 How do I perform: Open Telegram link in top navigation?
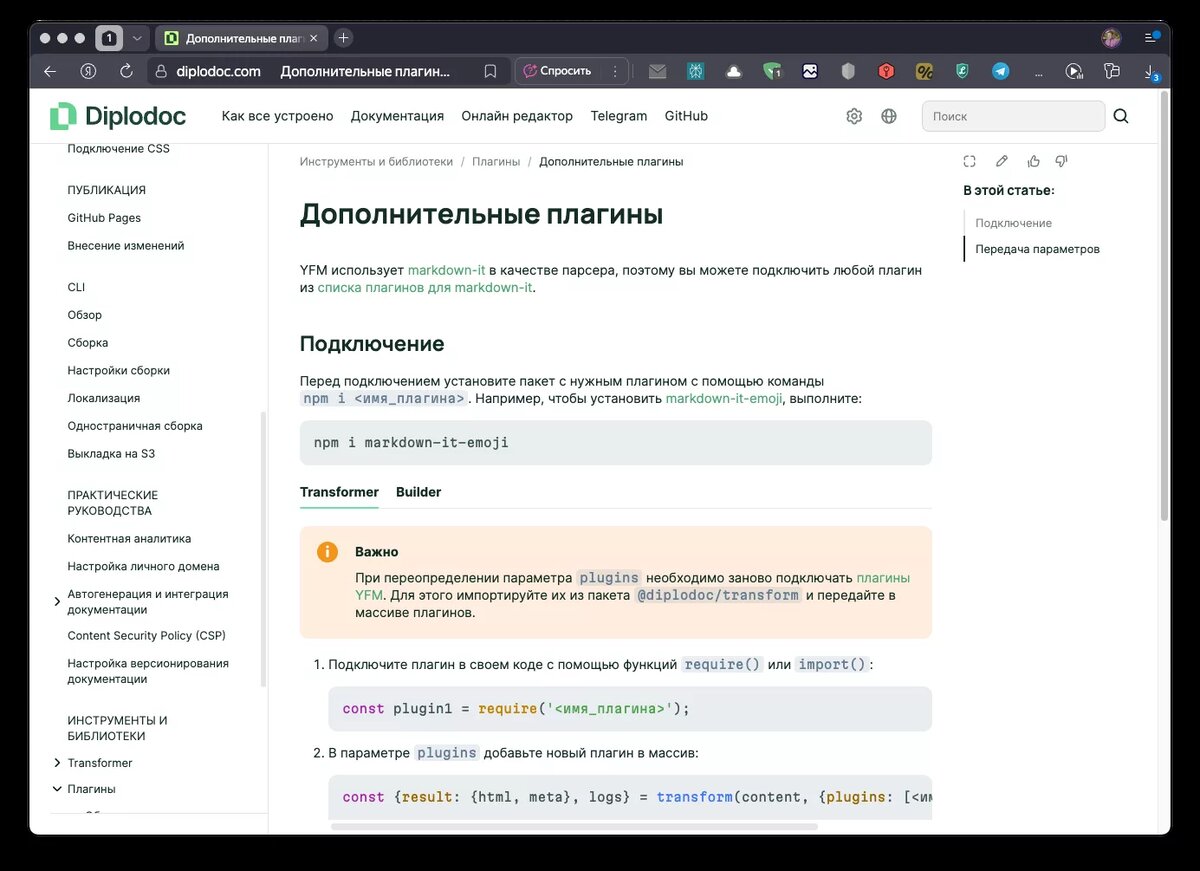pos(619,116)
